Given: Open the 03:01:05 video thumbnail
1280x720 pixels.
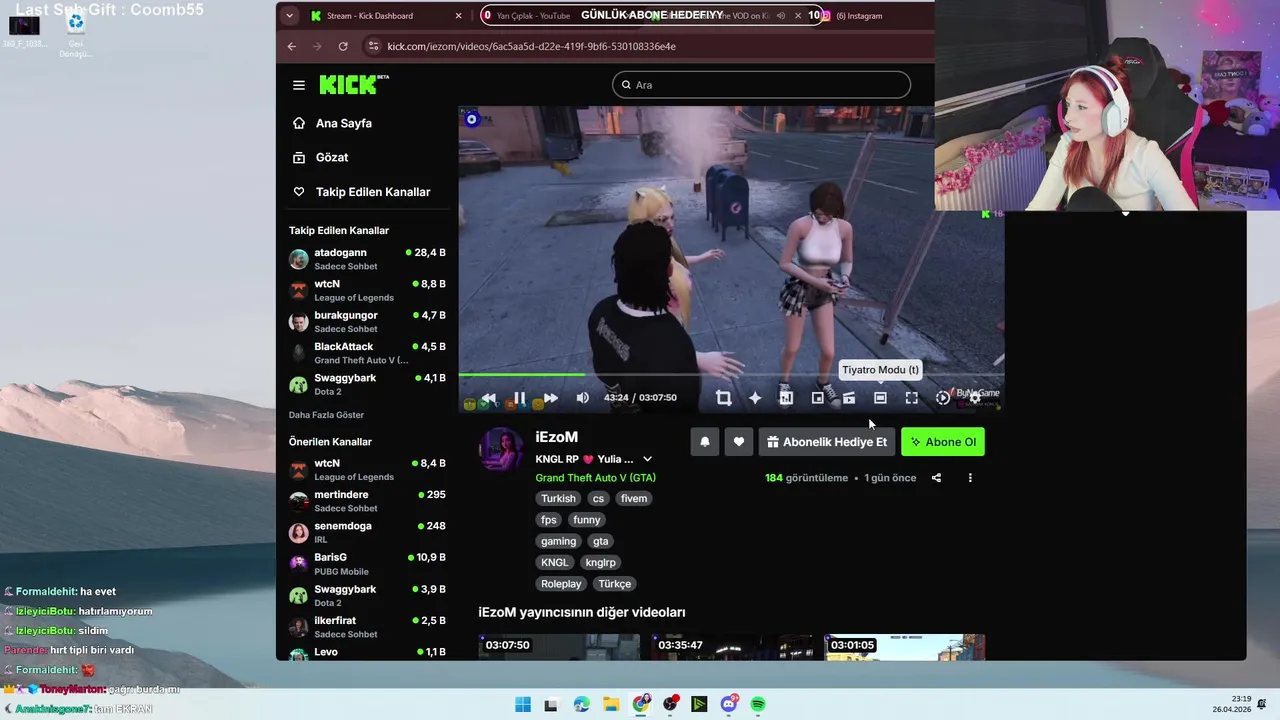Looking at the screenshot, I should point(904,647).
